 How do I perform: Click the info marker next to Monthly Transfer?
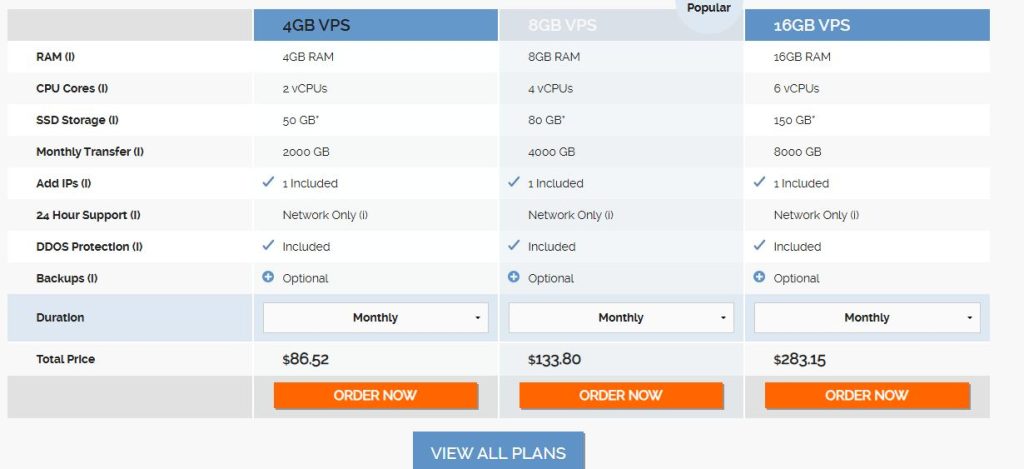[138, 152]
